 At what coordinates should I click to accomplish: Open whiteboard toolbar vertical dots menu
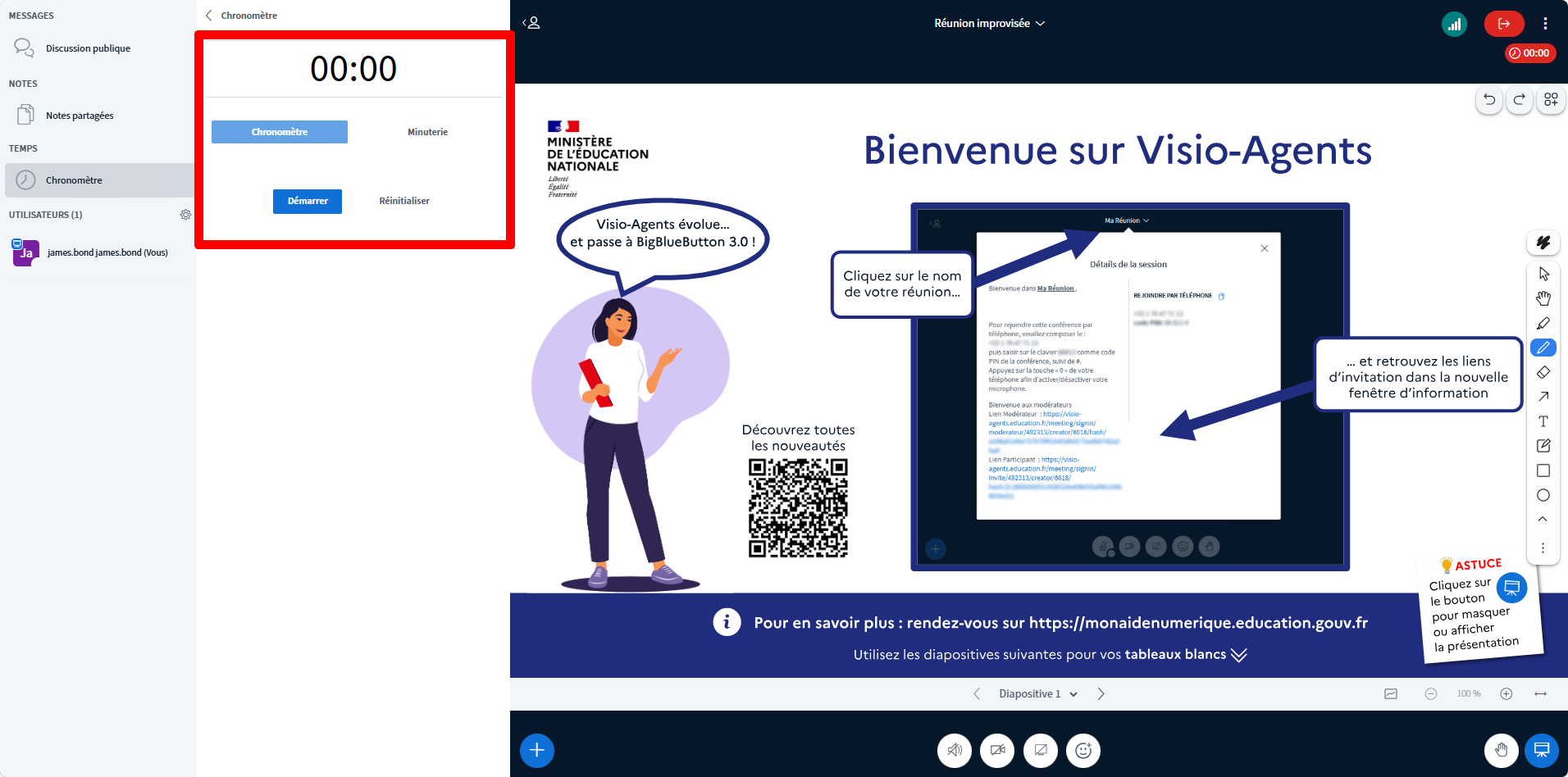coord(1543,548)
